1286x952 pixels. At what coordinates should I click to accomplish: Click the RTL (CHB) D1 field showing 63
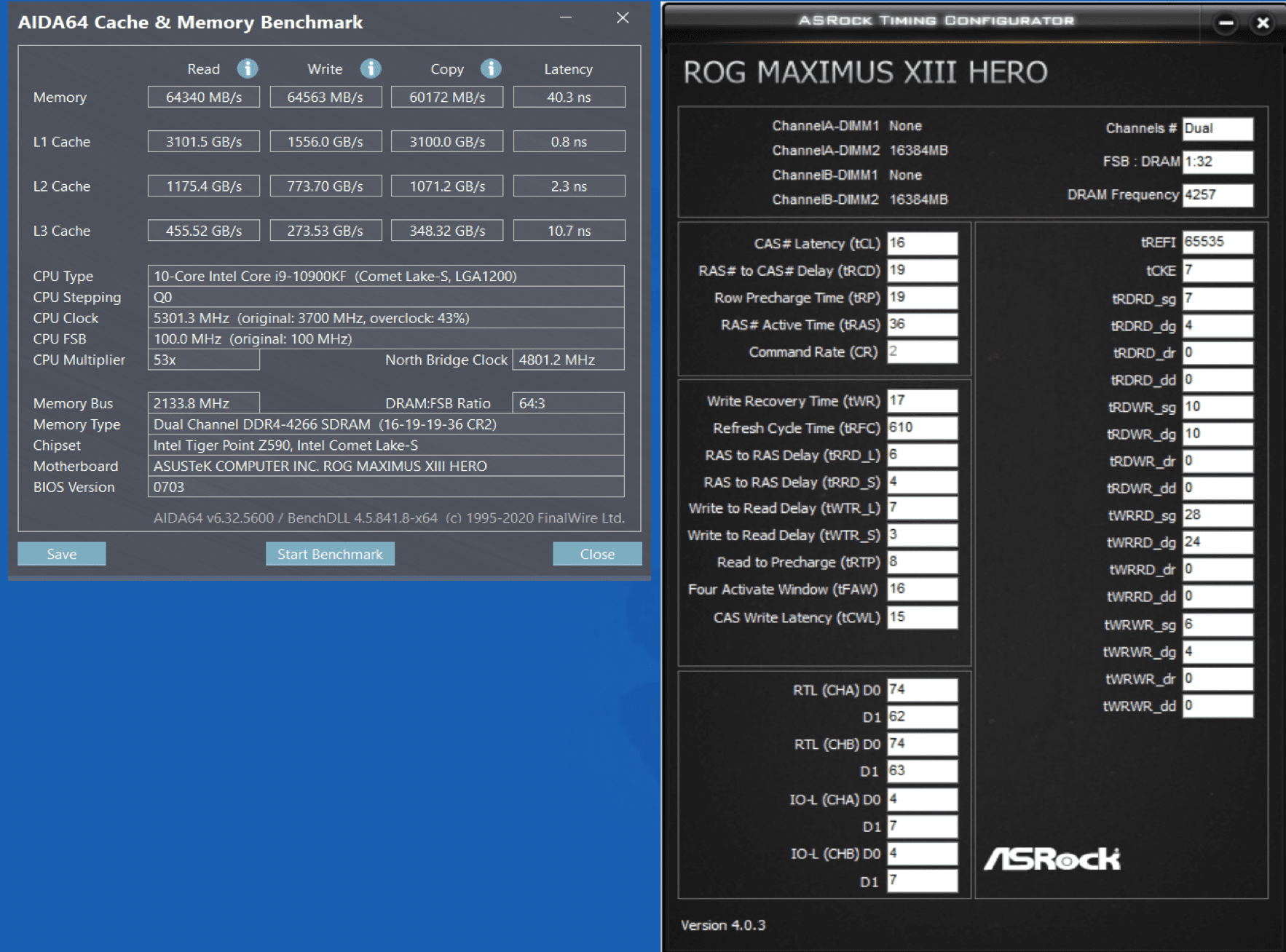pyautogui.click(x=923, y=771)
